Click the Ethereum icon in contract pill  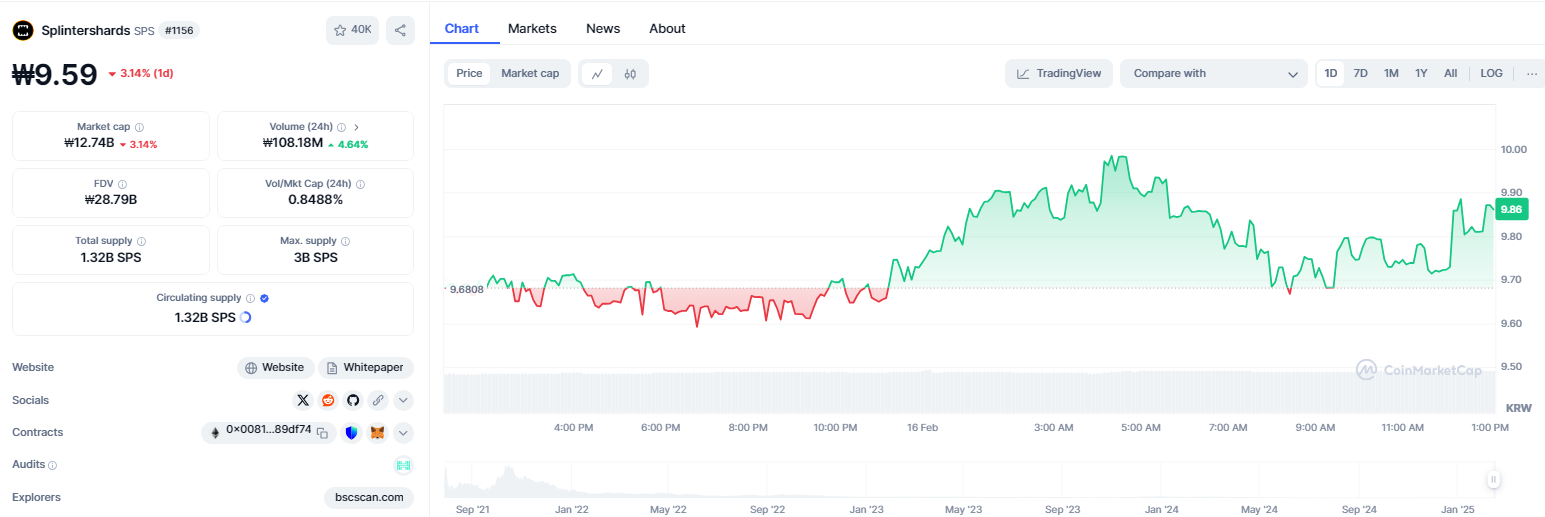click(215, 432)
